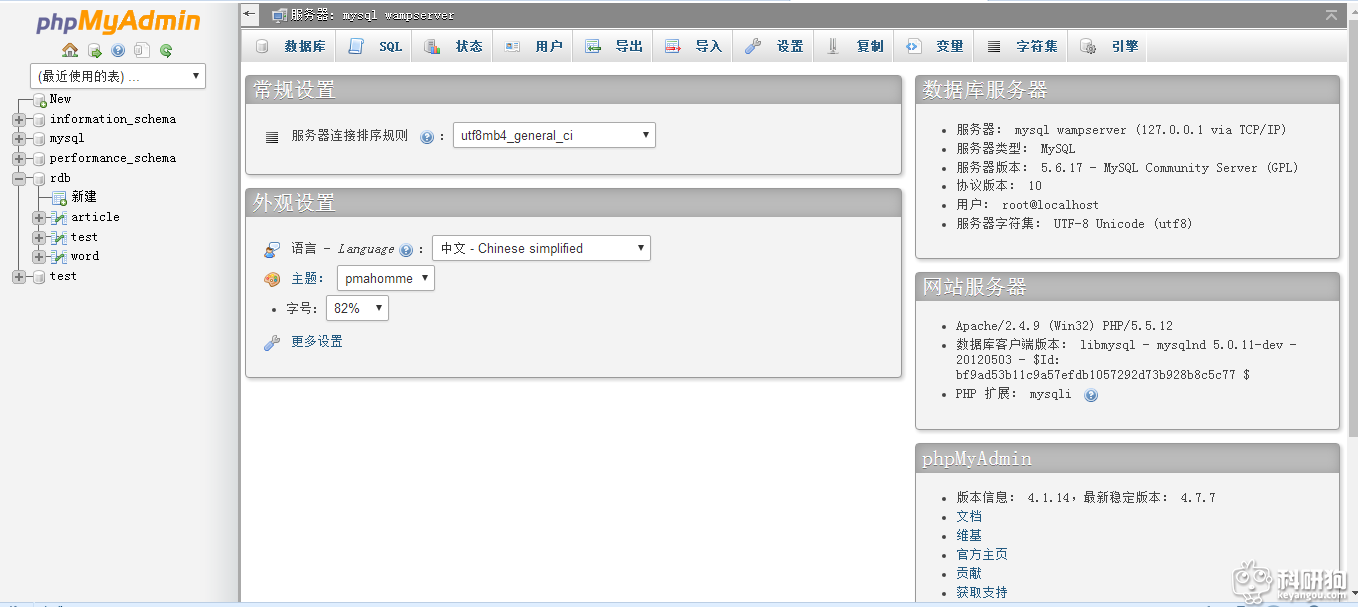This screenshot has height=607, width=1358.
Task: Click the test database name in tree
Action: (x=63, y=276)
